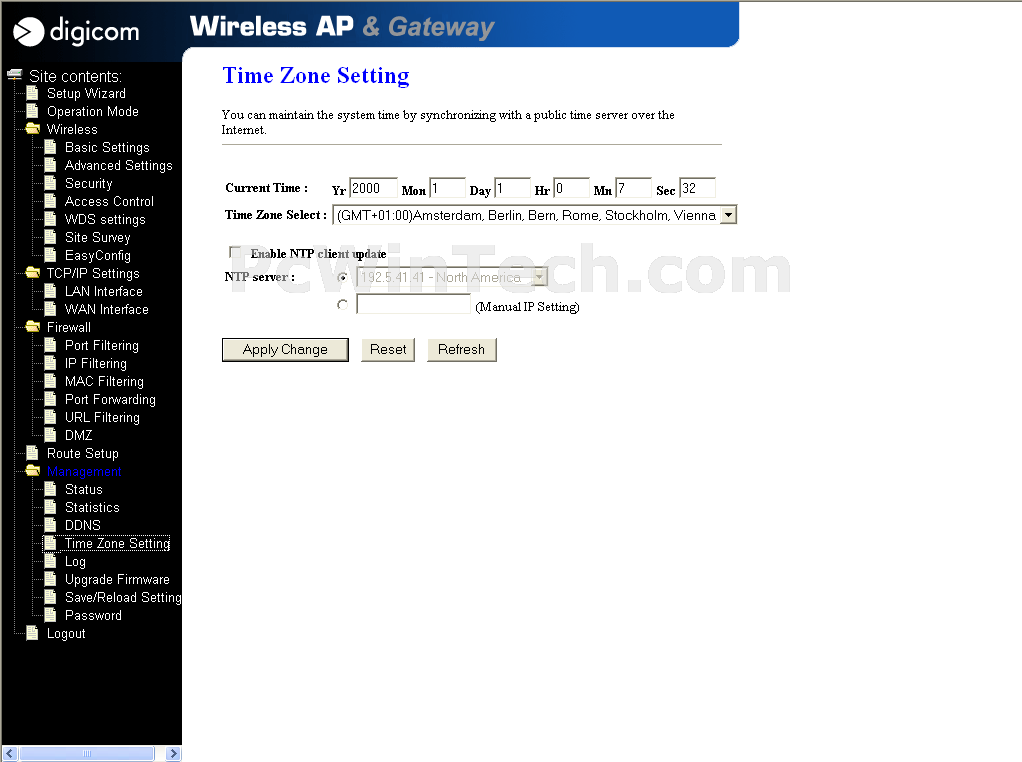Open the Port Forwarding page

[x=110, y=400]
